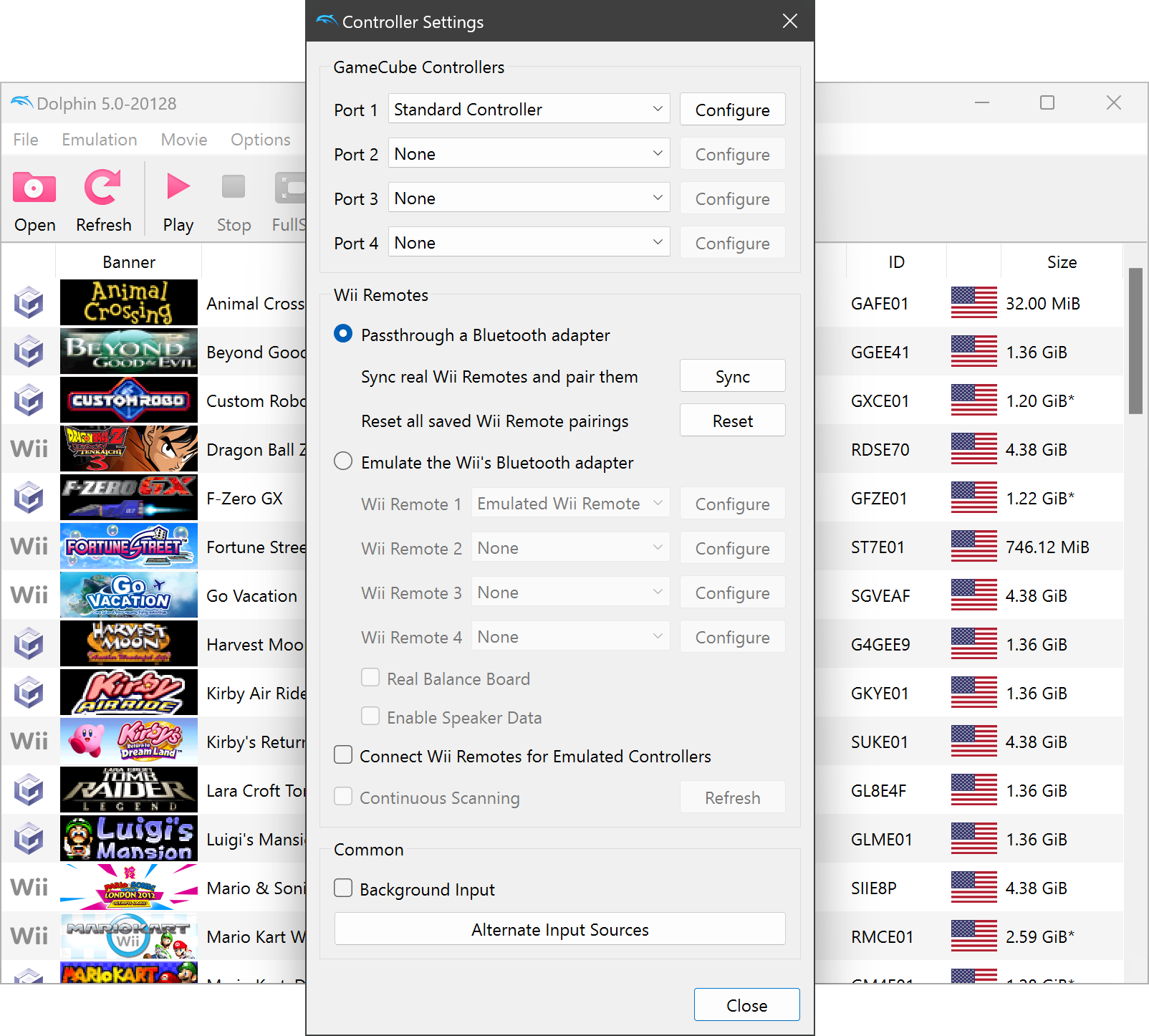The height and width of the screenshot is (1036, 1149).
Task: Open Wii Remote 4 type dropdown
Action: point(571,636)
